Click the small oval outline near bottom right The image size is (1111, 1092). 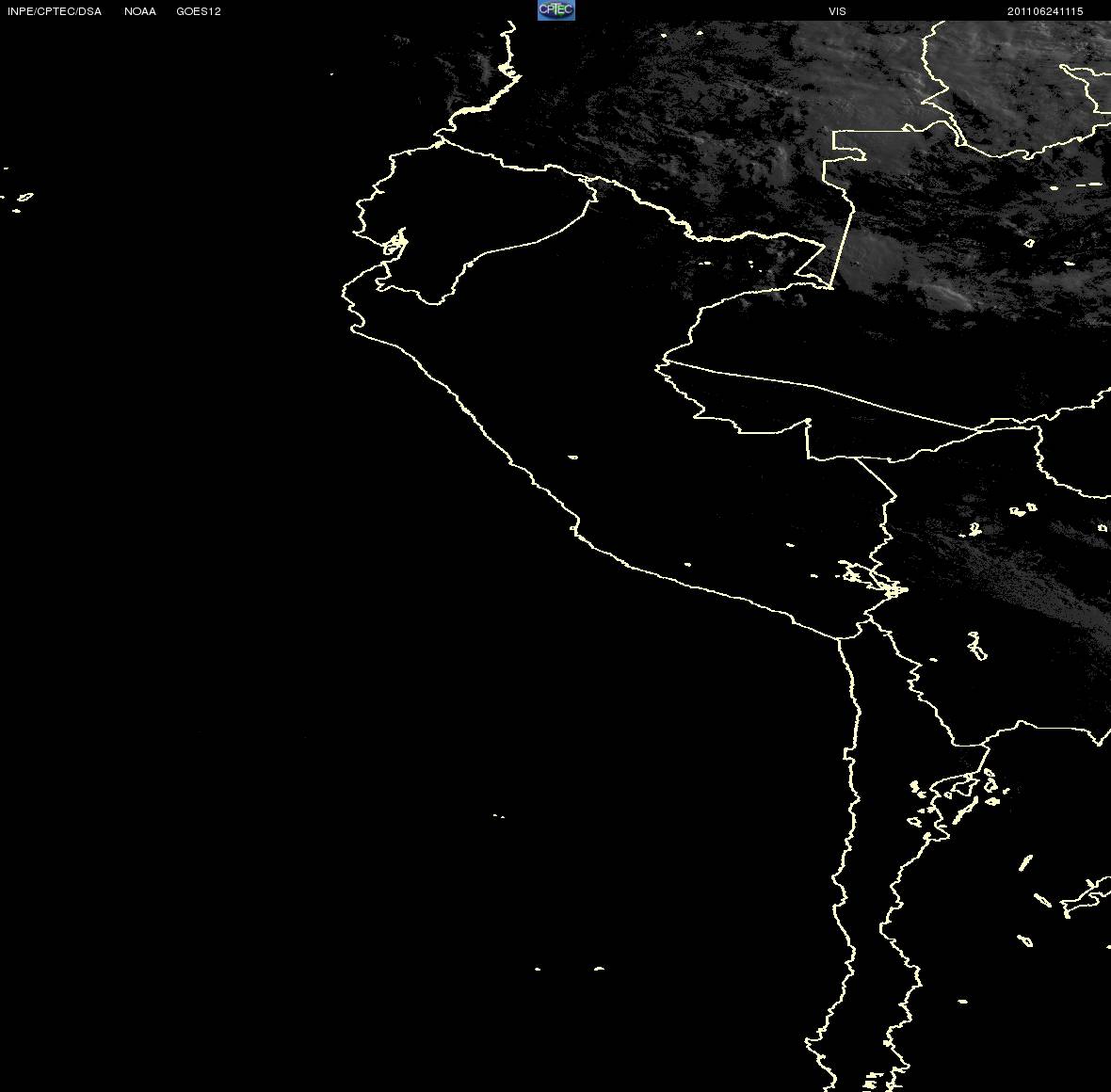(1025, 941)
